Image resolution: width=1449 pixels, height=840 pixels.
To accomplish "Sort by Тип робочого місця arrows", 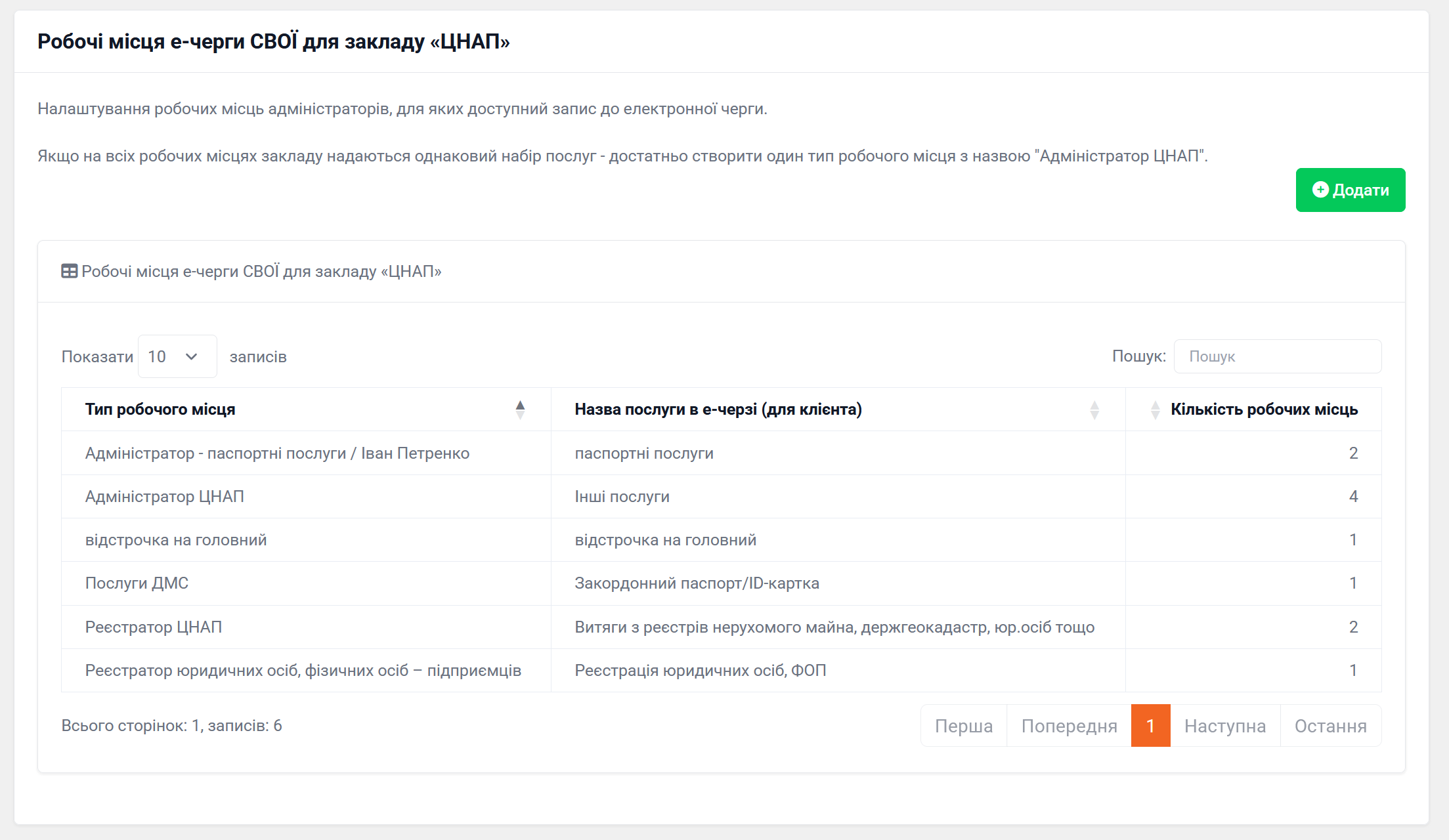I will pos(520,409).
